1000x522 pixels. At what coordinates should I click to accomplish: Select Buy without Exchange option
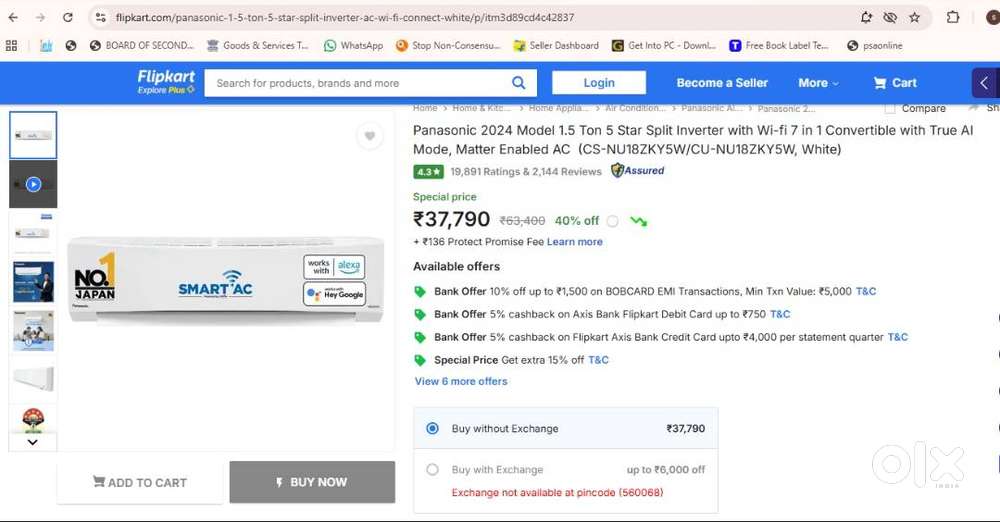[433, 428]
